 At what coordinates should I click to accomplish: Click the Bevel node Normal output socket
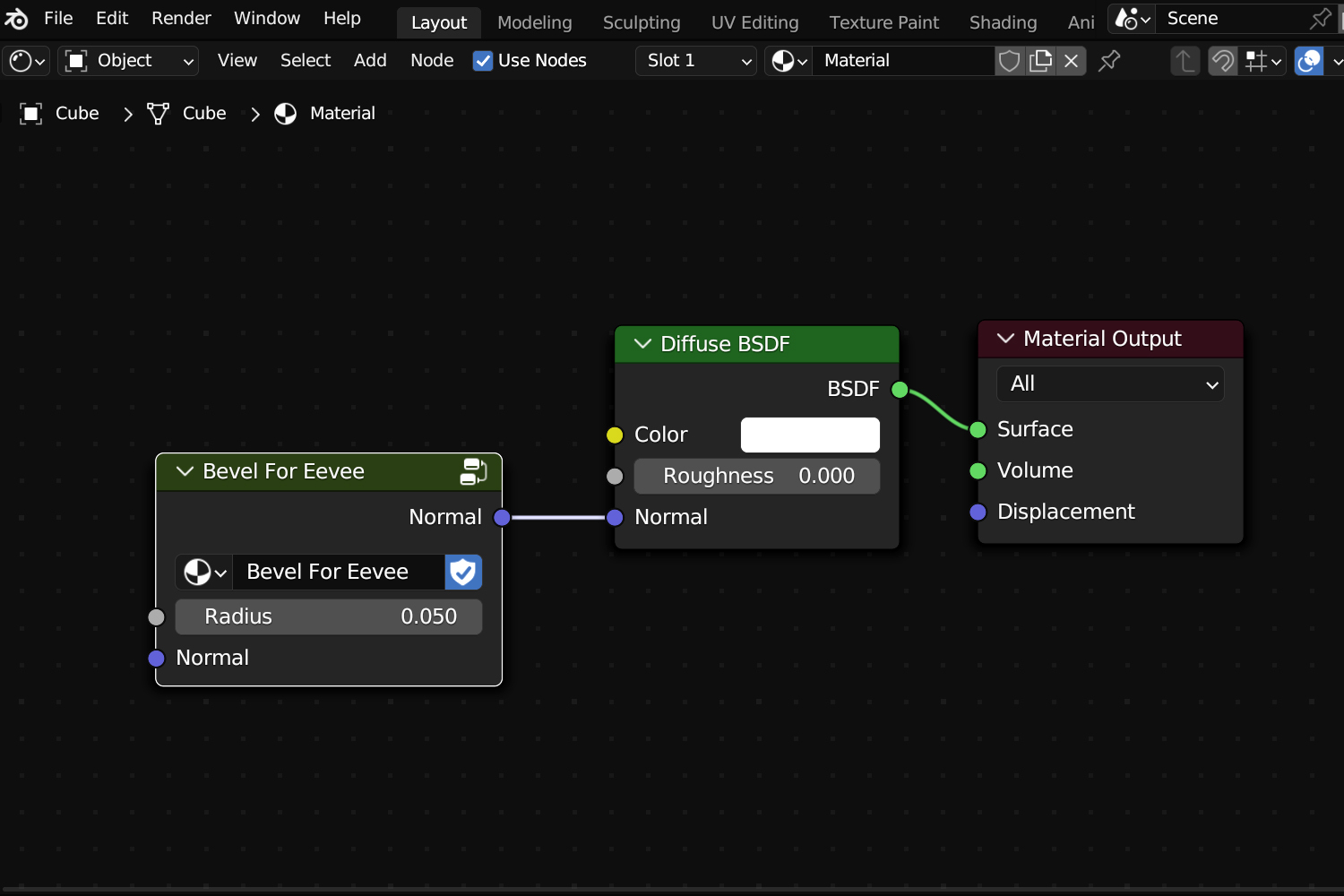(502, 518)
